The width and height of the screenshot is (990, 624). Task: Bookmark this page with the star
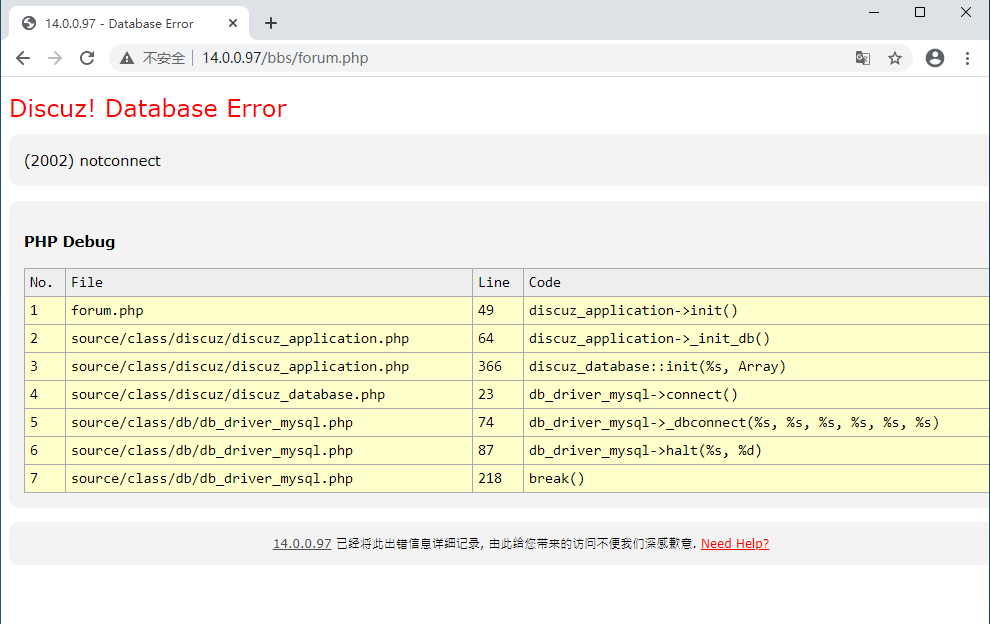(x=895, y=58)
